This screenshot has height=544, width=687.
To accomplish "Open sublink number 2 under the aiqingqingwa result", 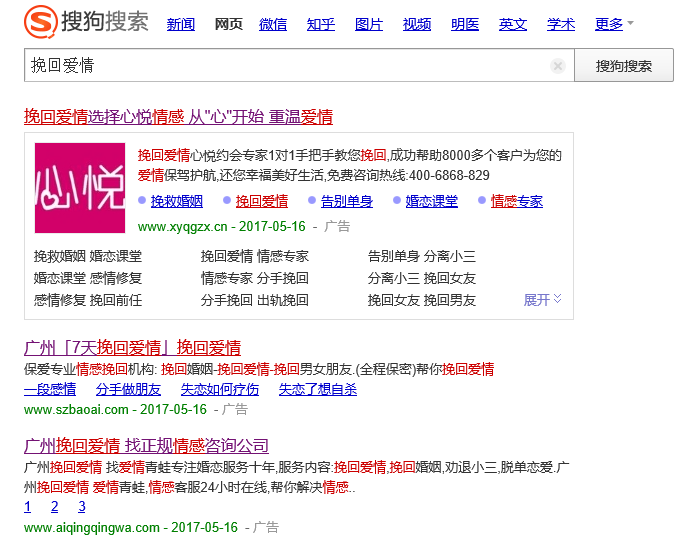I will 55,507.
